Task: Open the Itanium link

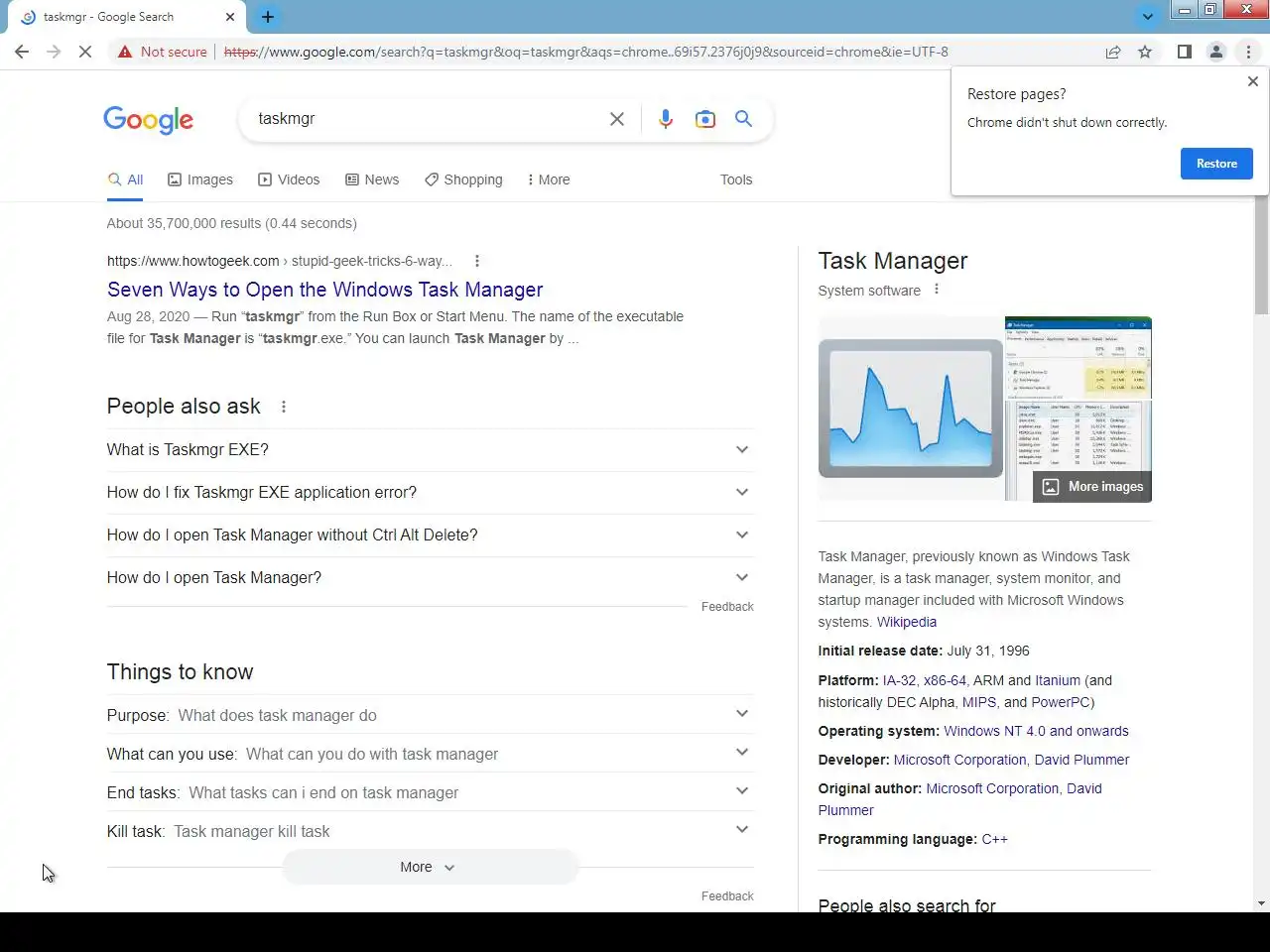Action: 1058,680
